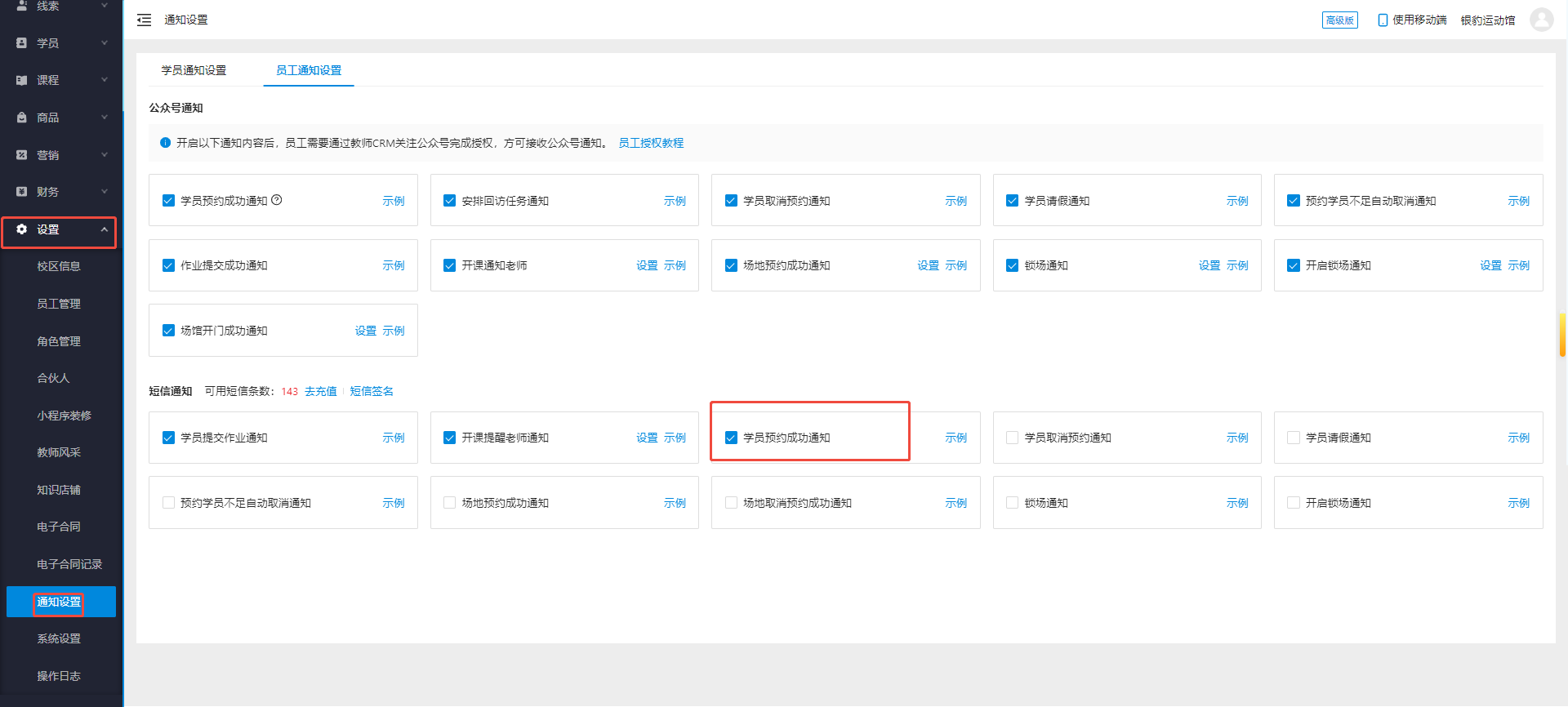1568x707 pixels.
Task: Click 示例 link for 学员请假通知 公众号 card
Action: 1237,201
